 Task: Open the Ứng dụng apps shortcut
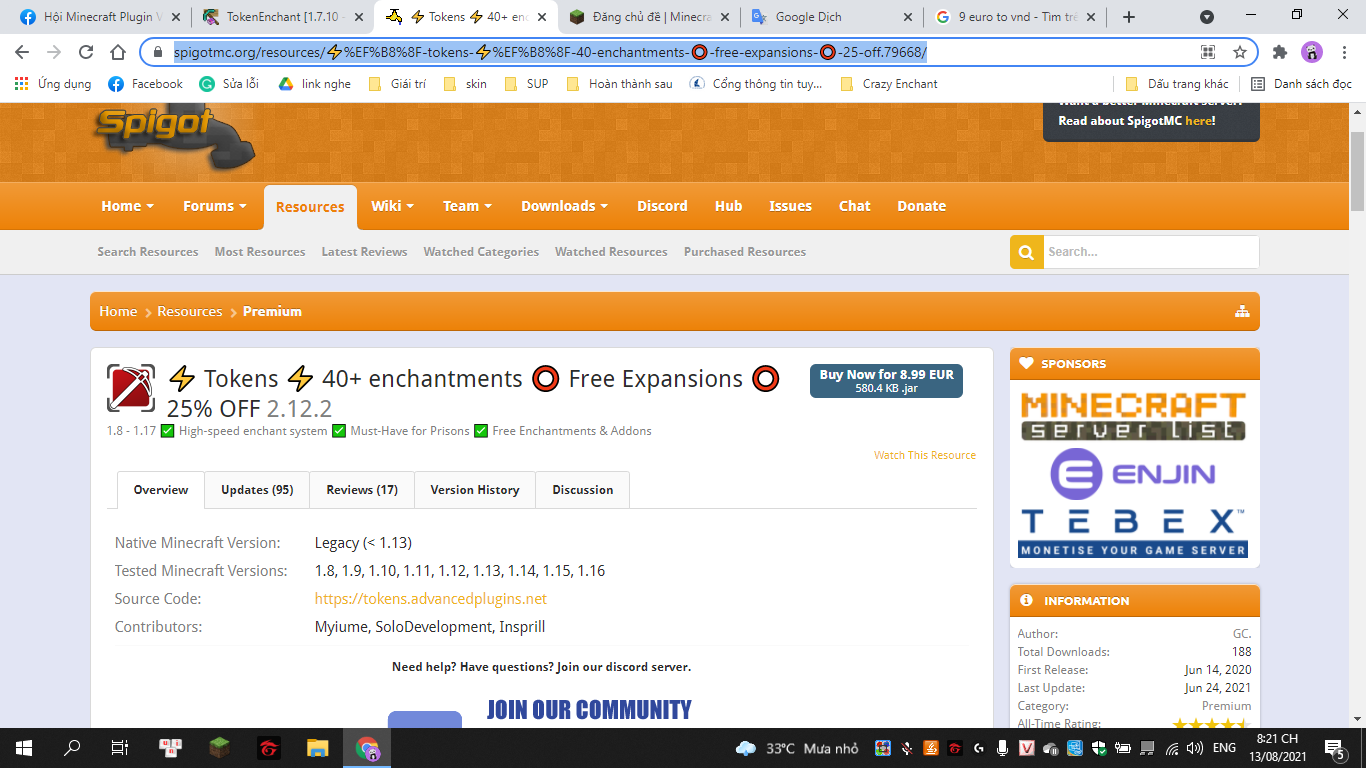[53, 84]
